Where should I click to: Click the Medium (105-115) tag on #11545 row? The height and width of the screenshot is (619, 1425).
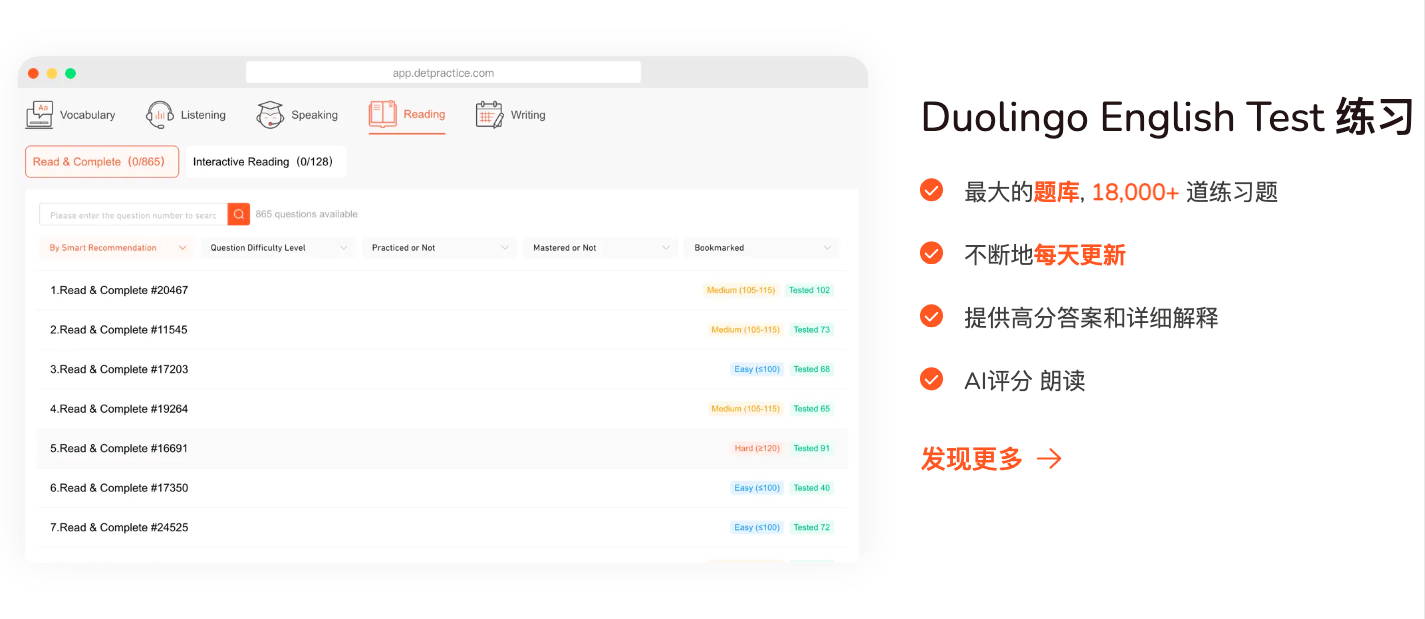745,330
